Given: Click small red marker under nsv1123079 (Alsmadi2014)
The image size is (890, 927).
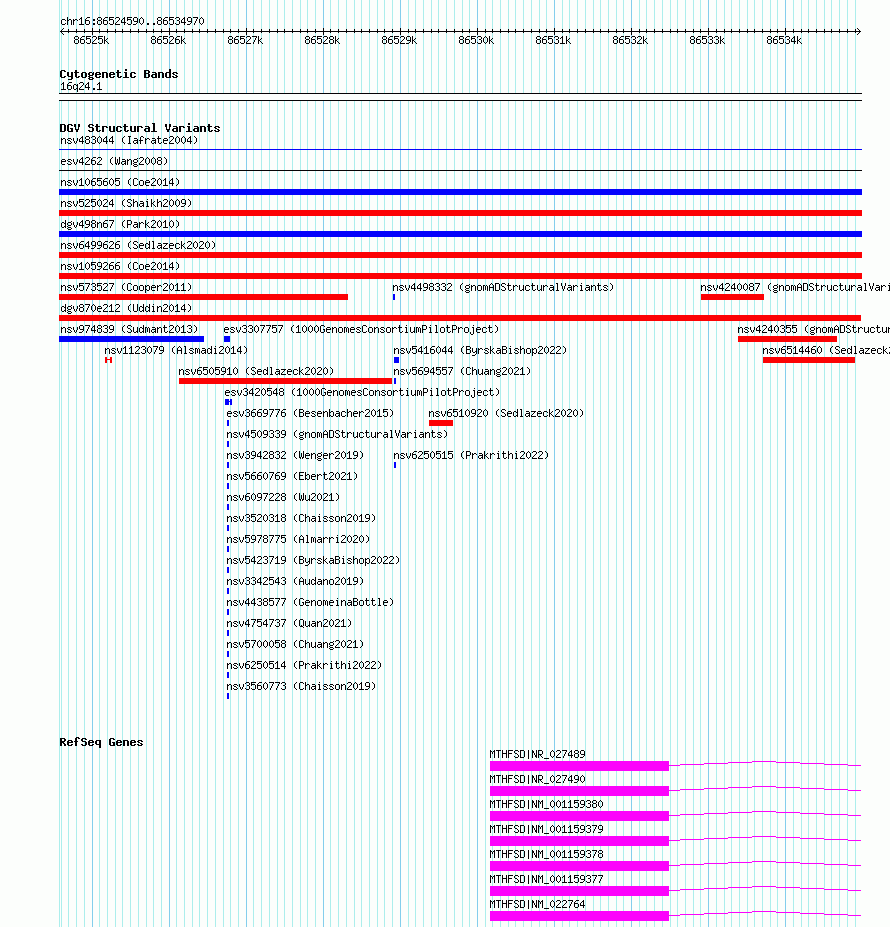Looking at the screenshot, I should [108, 360].
